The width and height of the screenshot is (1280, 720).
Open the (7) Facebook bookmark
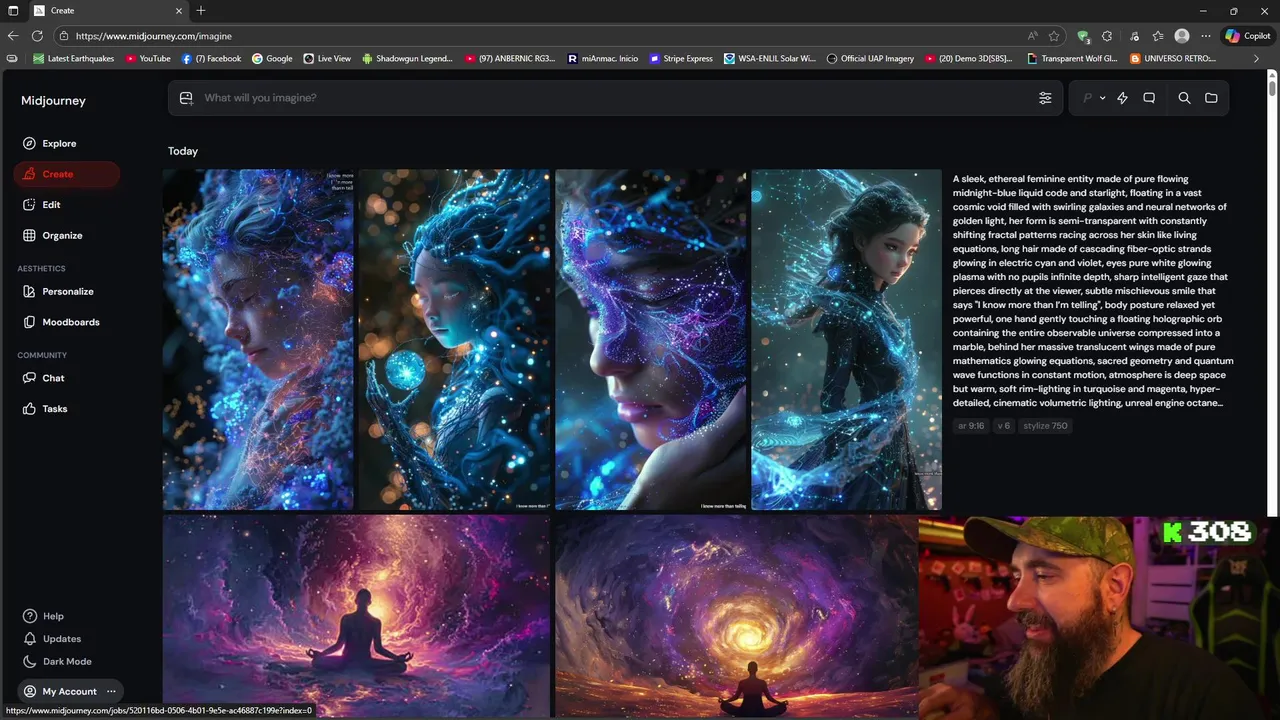211,59
